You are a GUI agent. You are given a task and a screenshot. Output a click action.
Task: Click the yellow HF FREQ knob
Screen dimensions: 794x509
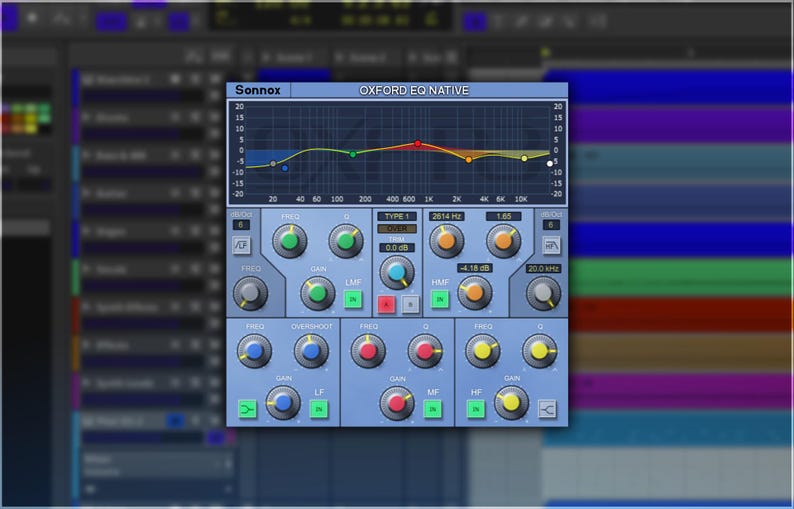pyautogui.click(x=482, y=350)
